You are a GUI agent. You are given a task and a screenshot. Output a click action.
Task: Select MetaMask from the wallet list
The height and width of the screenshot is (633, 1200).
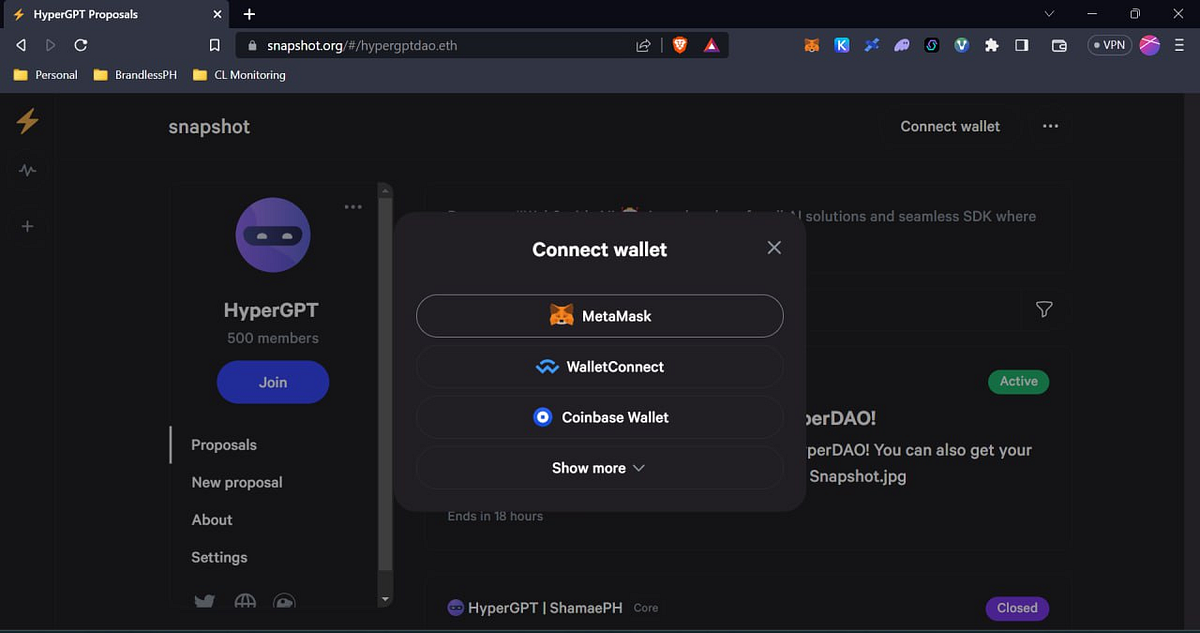tap(599, 315)
